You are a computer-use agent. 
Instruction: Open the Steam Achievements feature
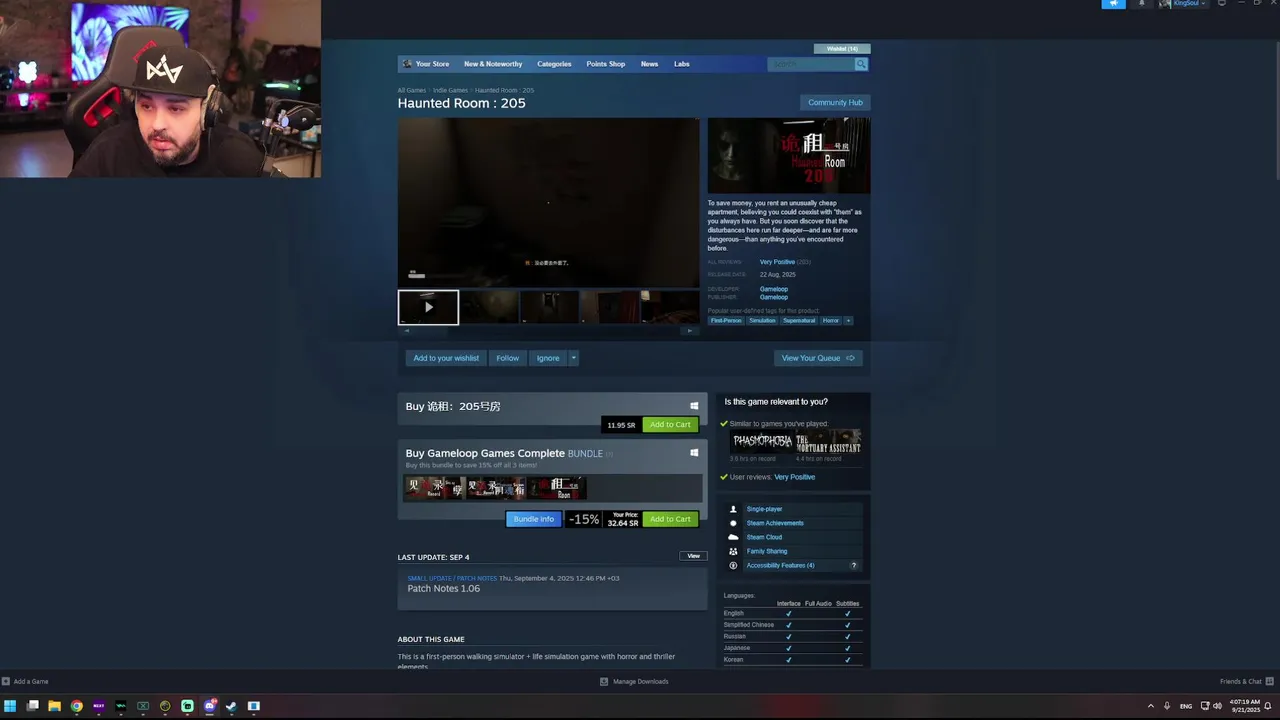click(775, 523)
